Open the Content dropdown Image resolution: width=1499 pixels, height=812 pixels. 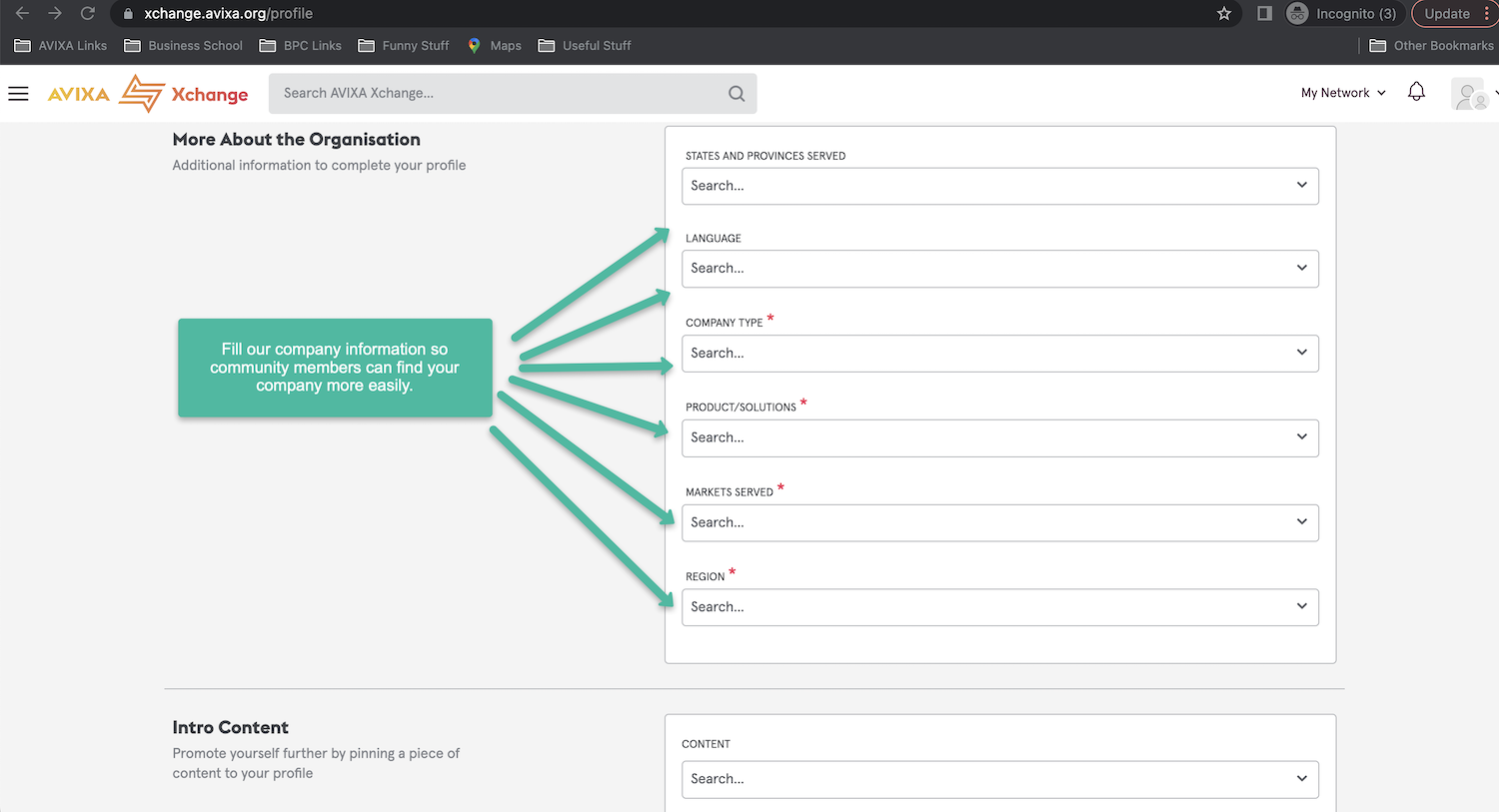coord(1000,779)
